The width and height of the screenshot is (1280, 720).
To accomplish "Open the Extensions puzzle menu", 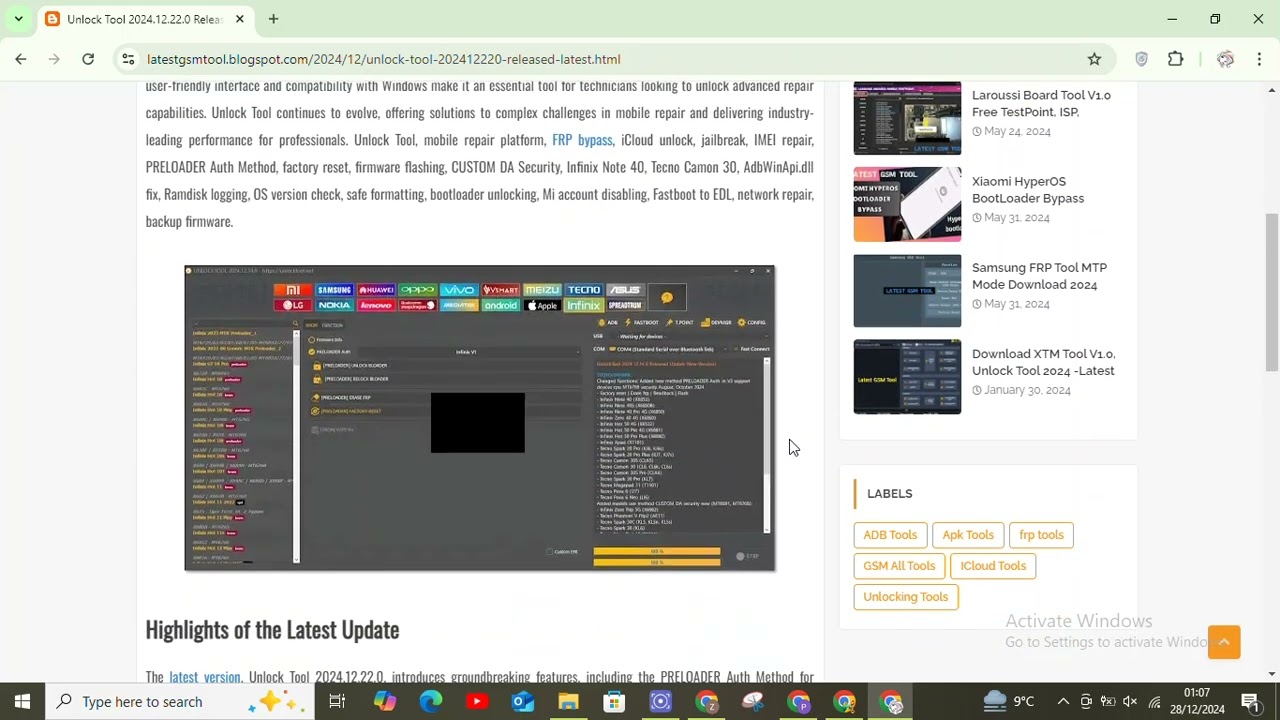I will pyautogui.click(x=1176, y=59).
